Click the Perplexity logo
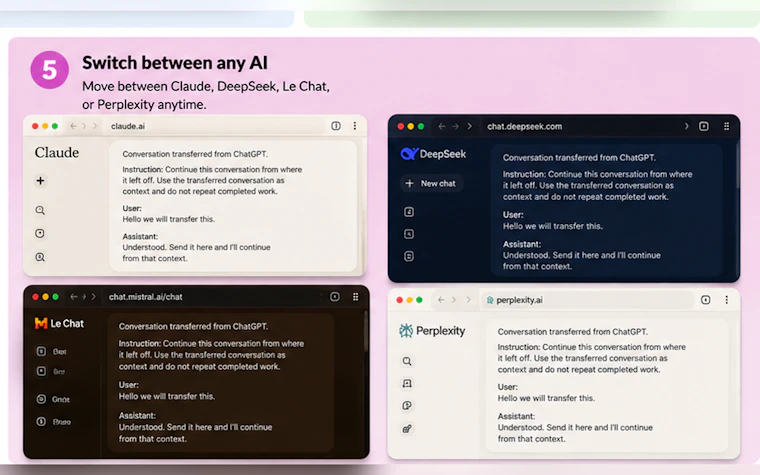This screenshot has height=475, width=760. 432,331
